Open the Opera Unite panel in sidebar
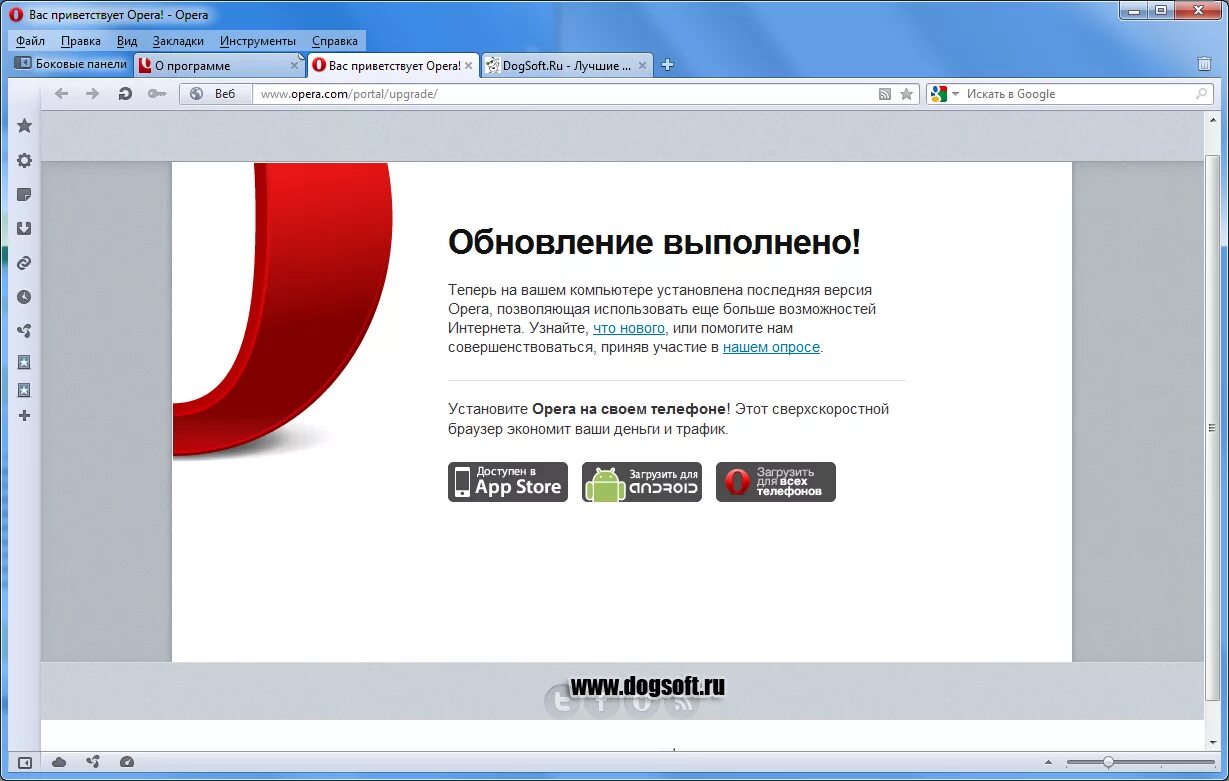Viewport: 1229px width, 781px height. 24,331
